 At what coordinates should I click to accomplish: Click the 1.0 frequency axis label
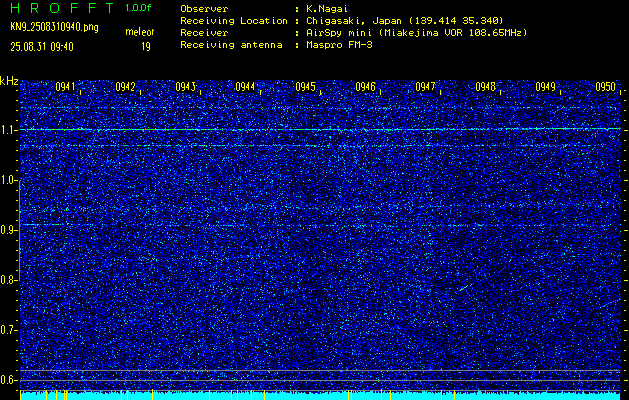(8, 180)
